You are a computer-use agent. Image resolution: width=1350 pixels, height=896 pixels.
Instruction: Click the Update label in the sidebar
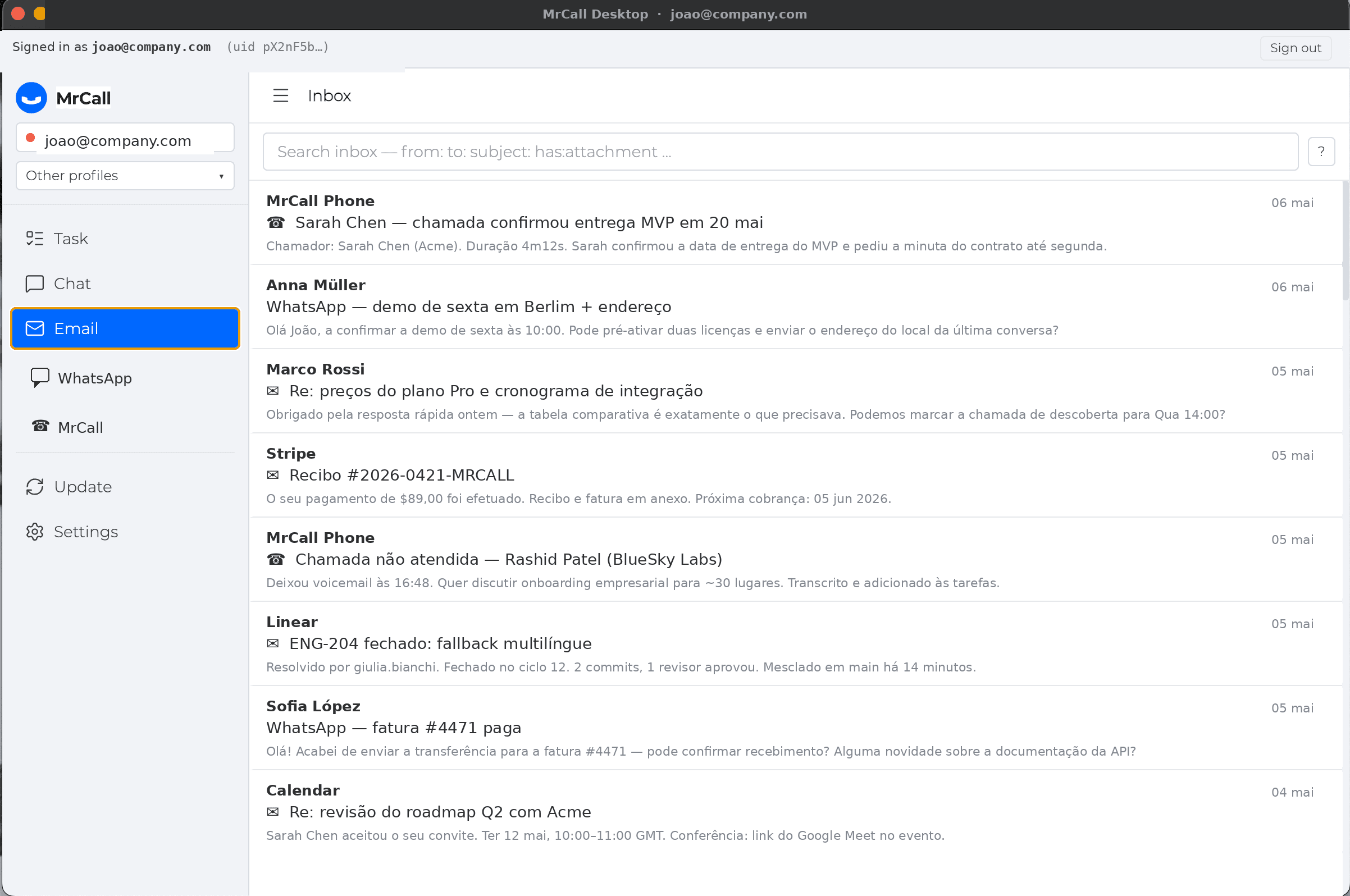click(83, 487)
